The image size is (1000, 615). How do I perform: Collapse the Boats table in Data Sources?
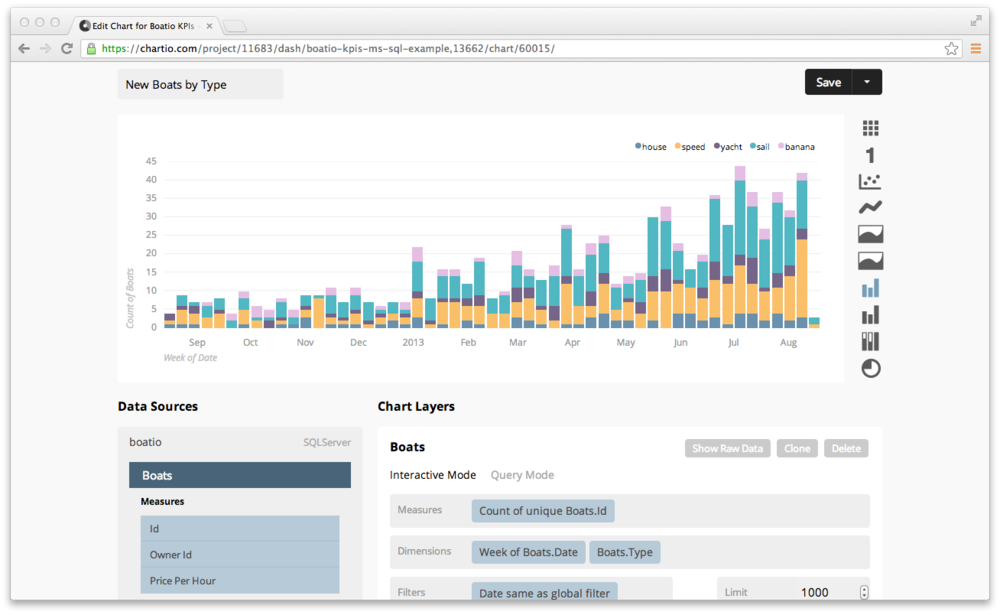pyautogui.click(x=240, y=475)
